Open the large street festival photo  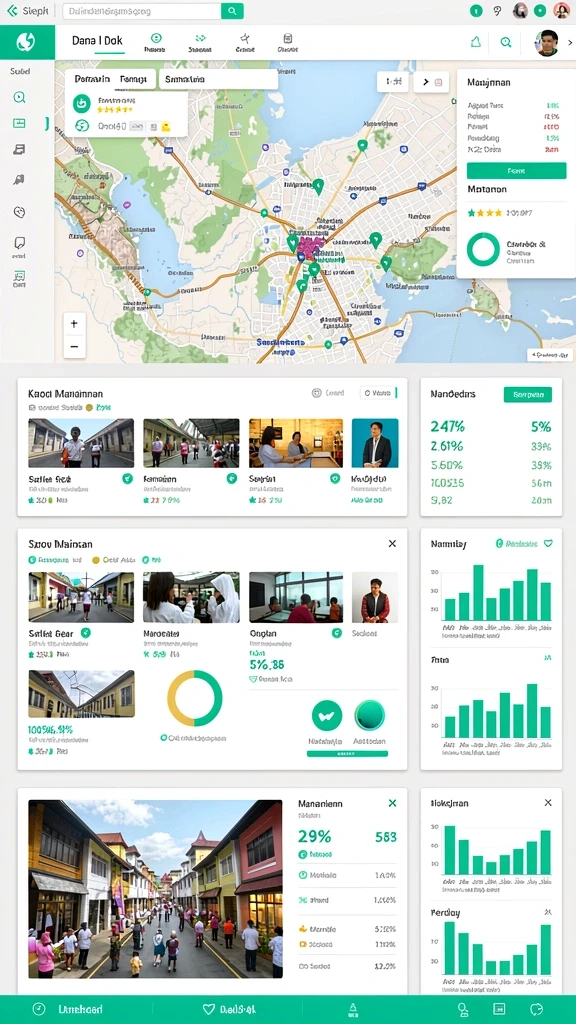[155, 889]
